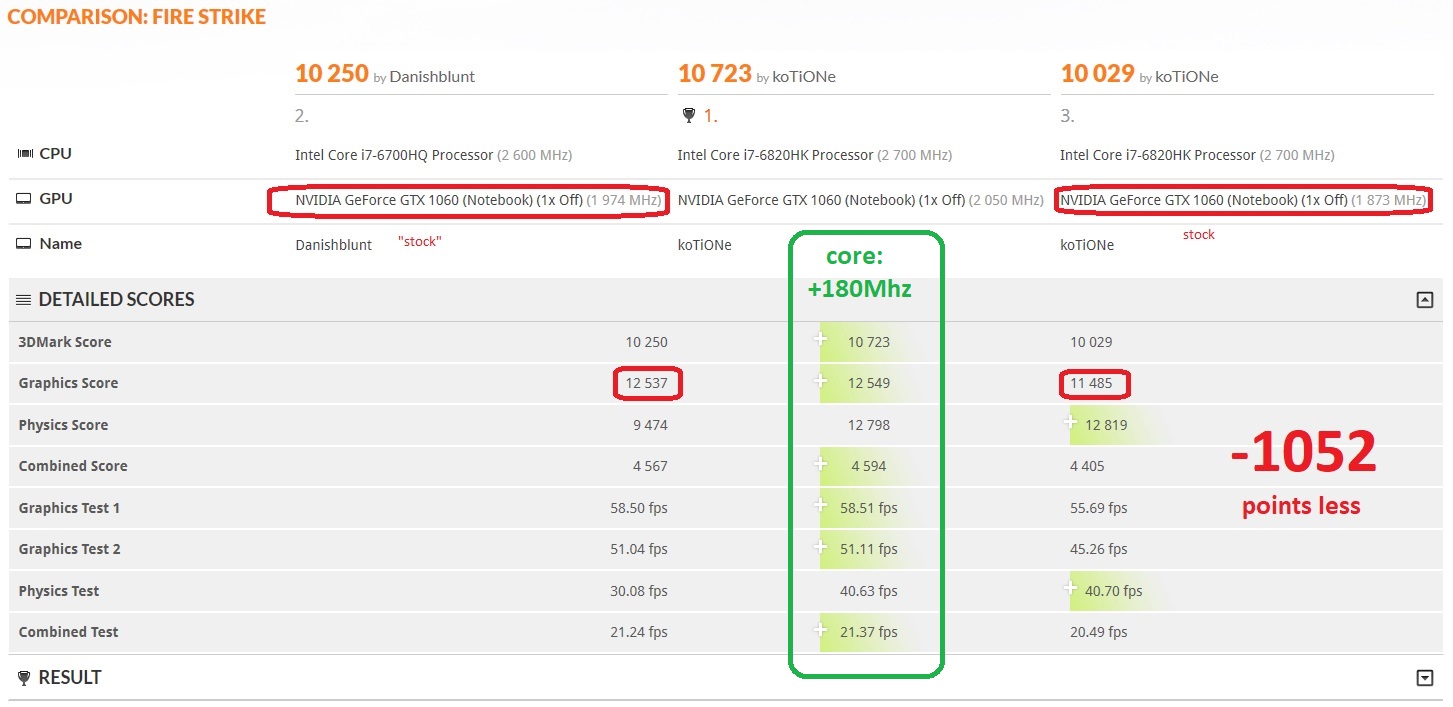Click Physics Test value 40.70 fps
The width and height of the screenshot is (1453, 707).
pos(1114,591)
